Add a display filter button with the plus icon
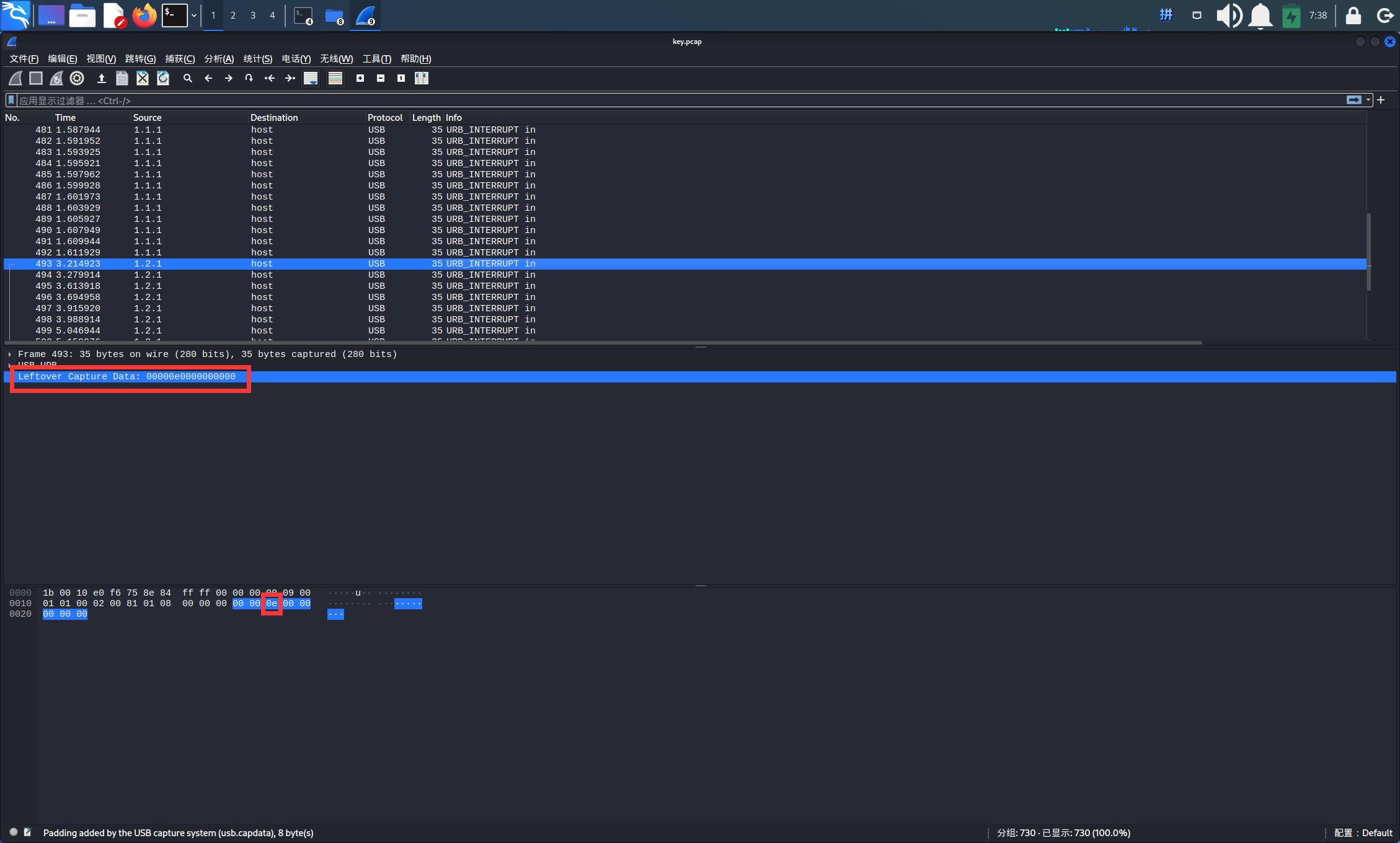This screenshot has height=843, width=1400. [1381, 100]
